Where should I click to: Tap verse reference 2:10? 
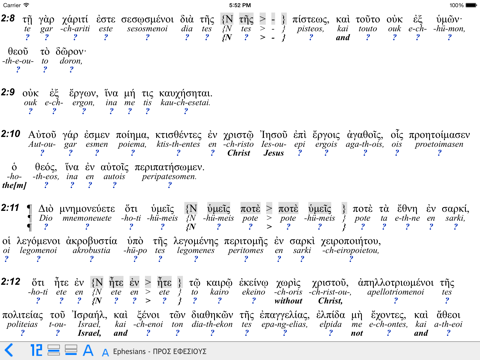(11, 134)
